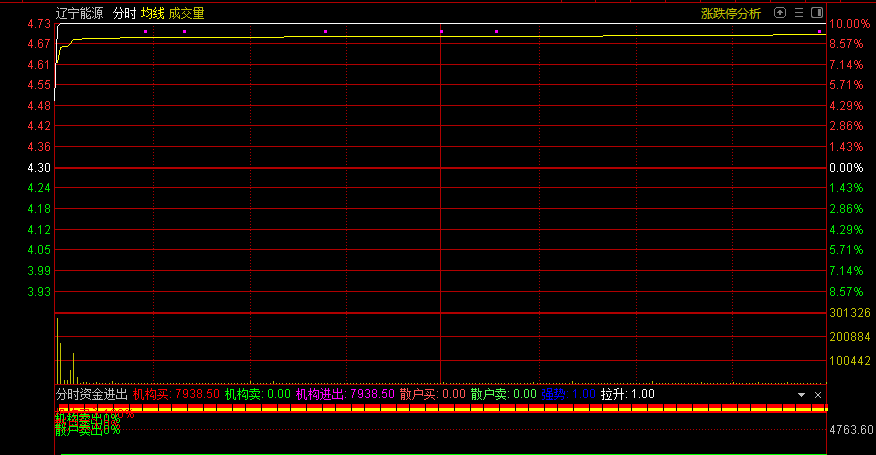
Task: Click the first magenta marker on price line
Action: coord(146,32)
